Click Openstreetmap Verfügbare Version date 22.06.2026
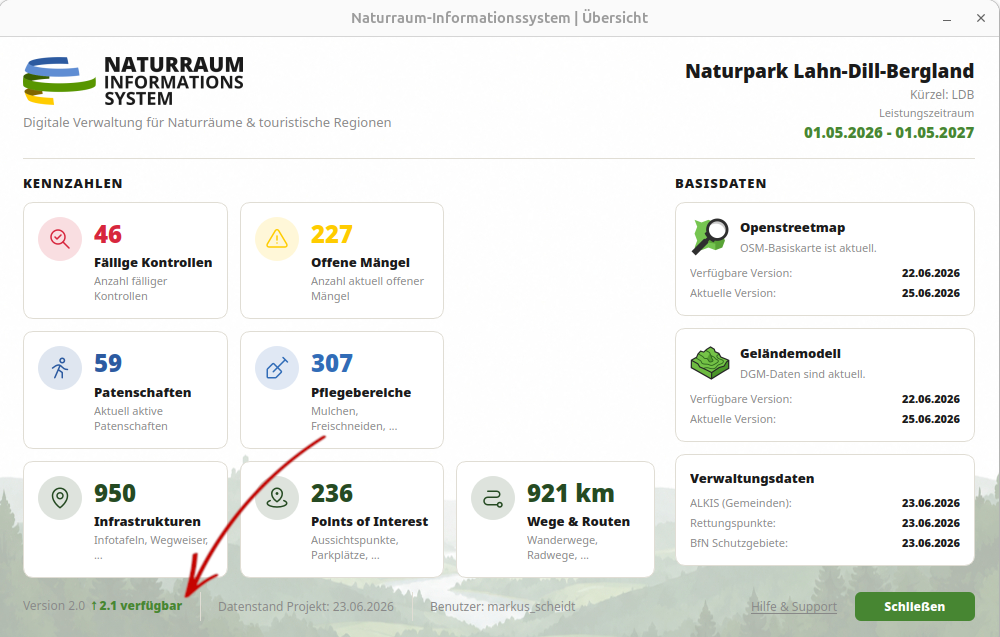 coord(930,273)
